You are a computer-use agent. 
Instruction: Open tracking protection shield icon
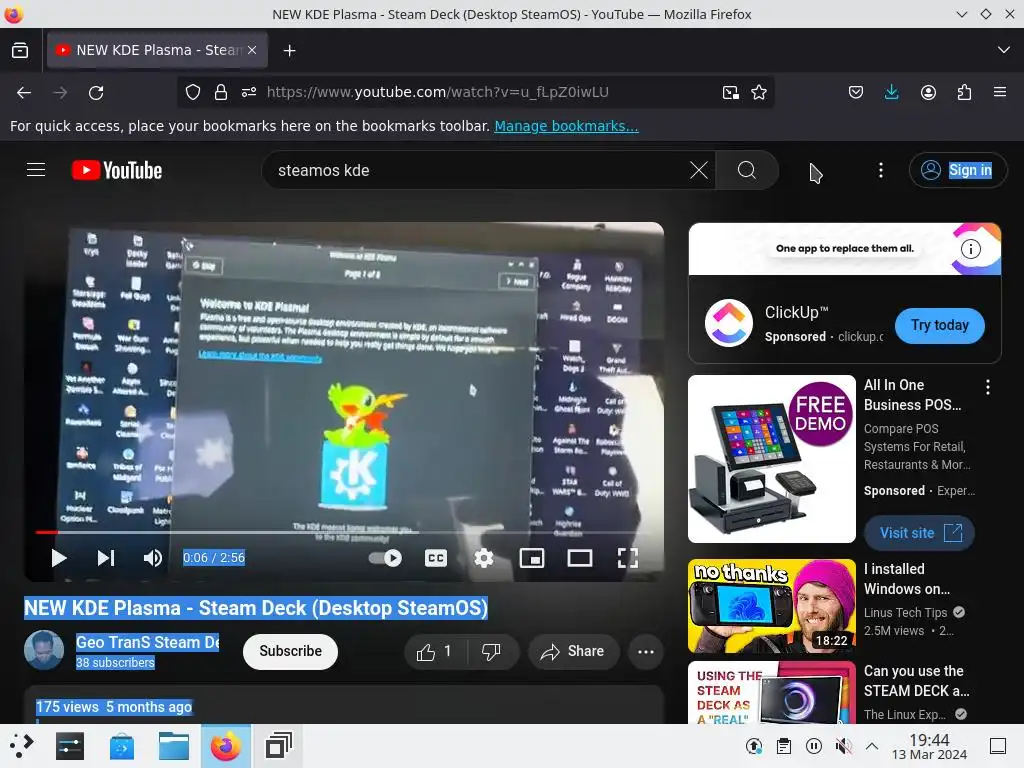193,92
